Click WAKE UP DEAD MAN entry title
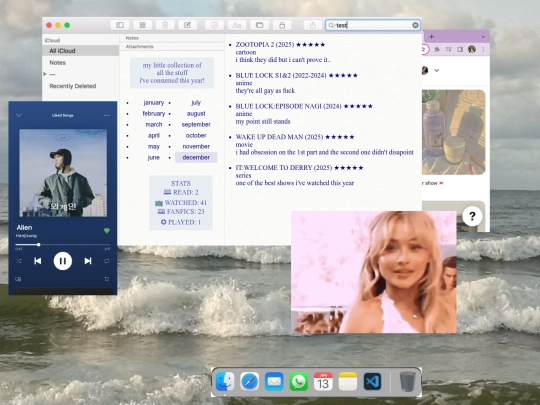This screenshot has width=540, height=405. tap(279, 137)
